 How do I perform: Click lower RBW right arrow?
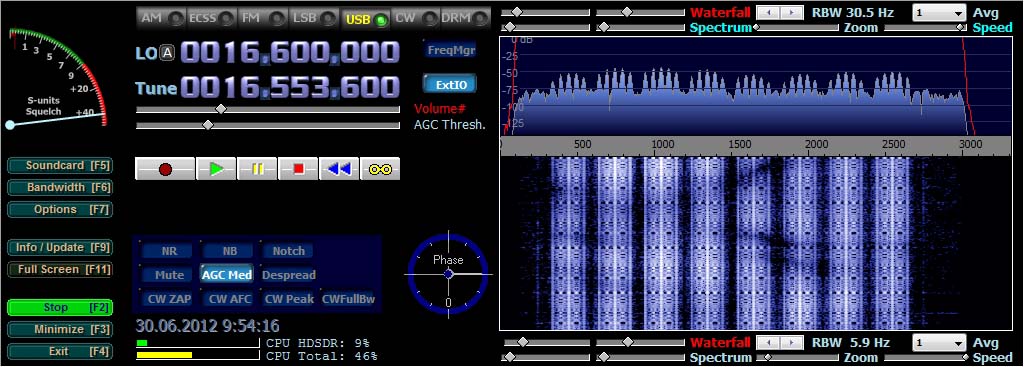[x=792, y=342]
